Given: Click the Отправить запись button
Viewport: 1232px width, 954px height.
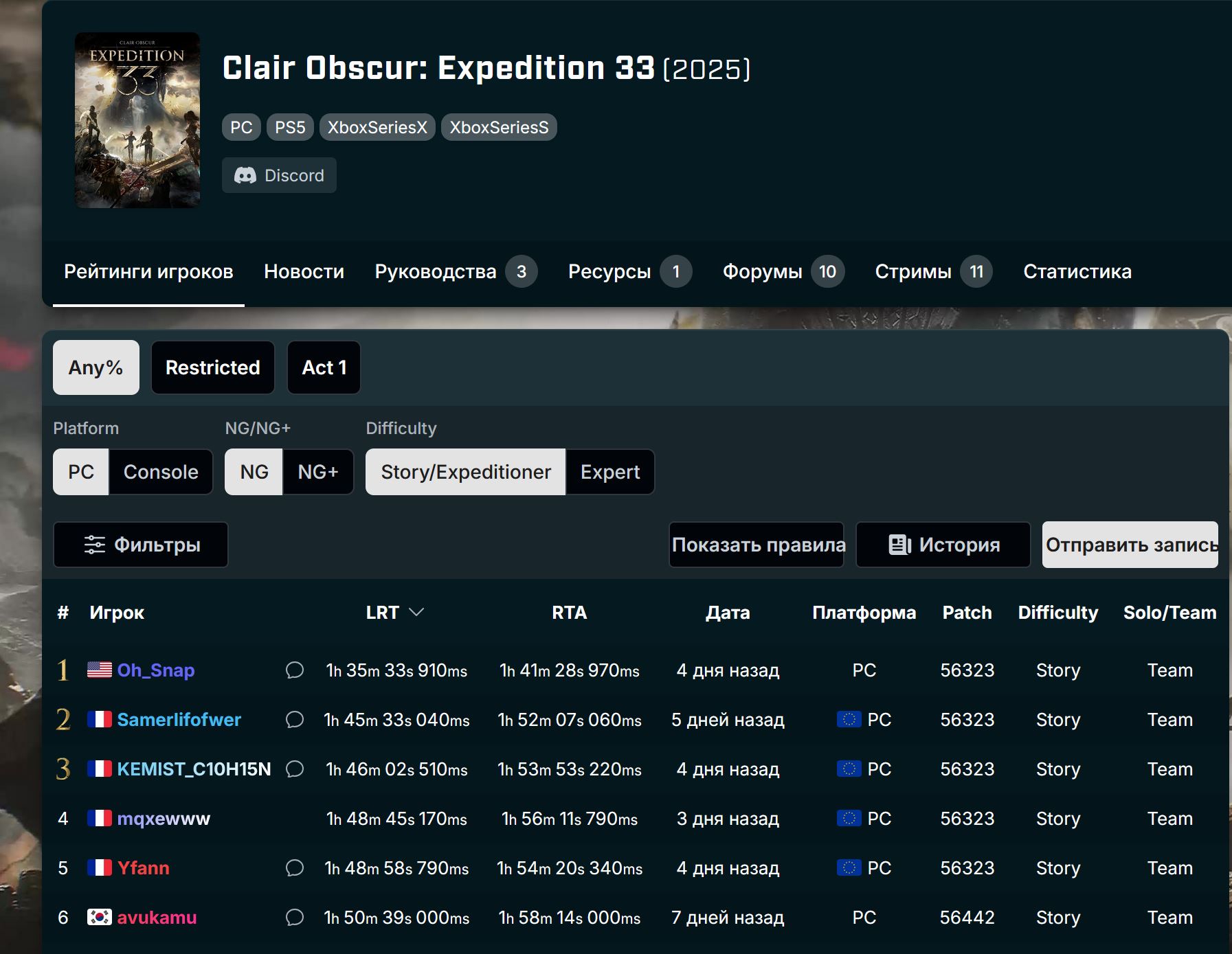Looking at the screenshot, I should (1130, 545).
